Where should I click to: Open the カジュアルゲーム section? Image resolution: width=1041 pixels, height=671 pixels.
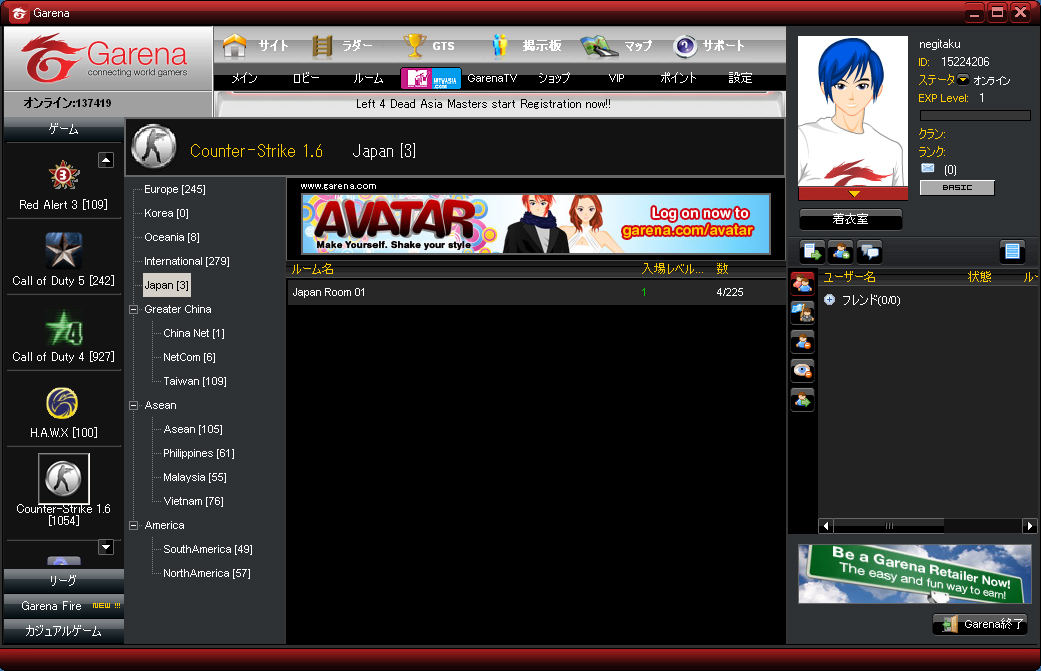pyautogui.click(x=64, y=631)
